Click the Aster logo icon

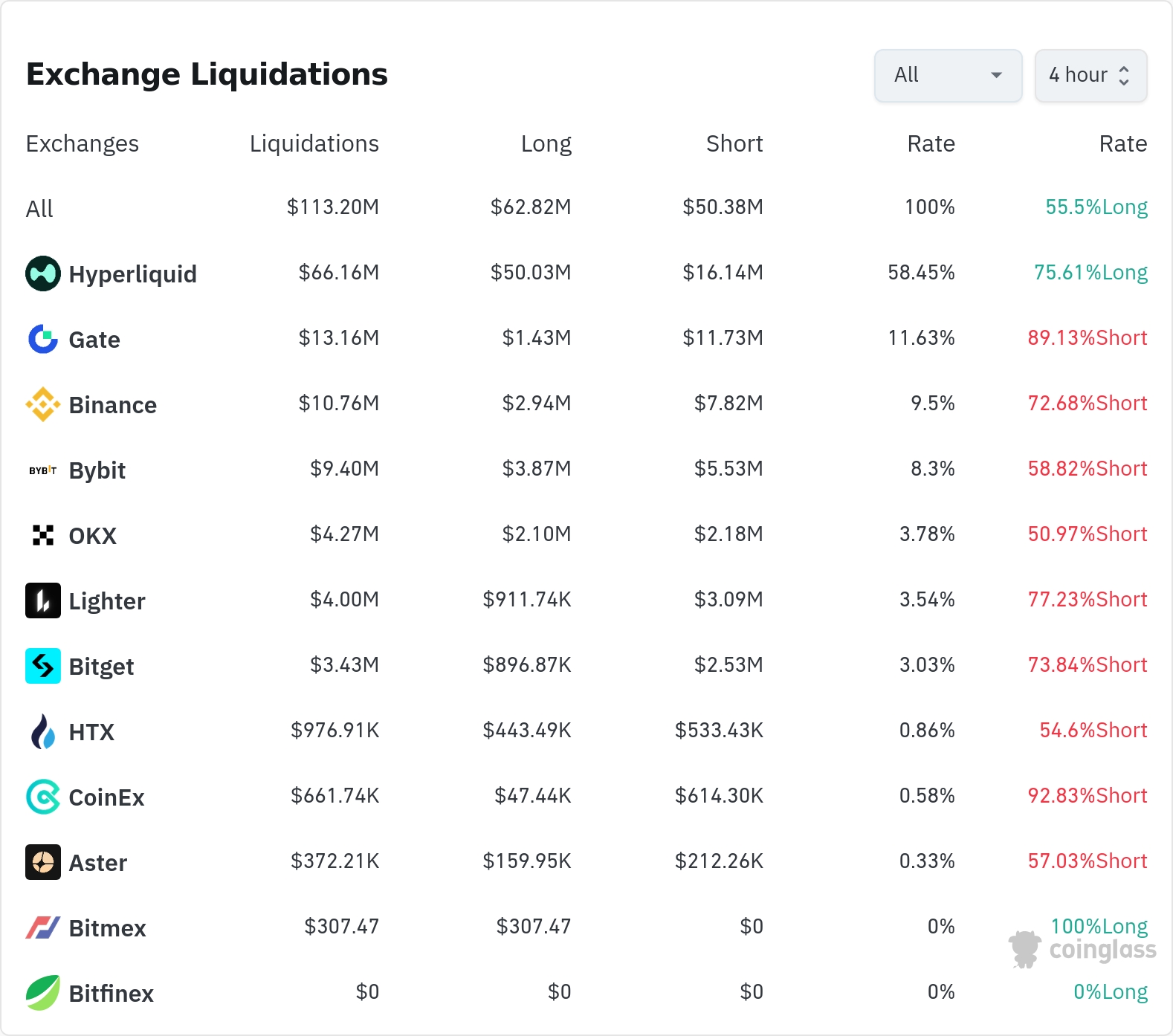tap(43, 862)
